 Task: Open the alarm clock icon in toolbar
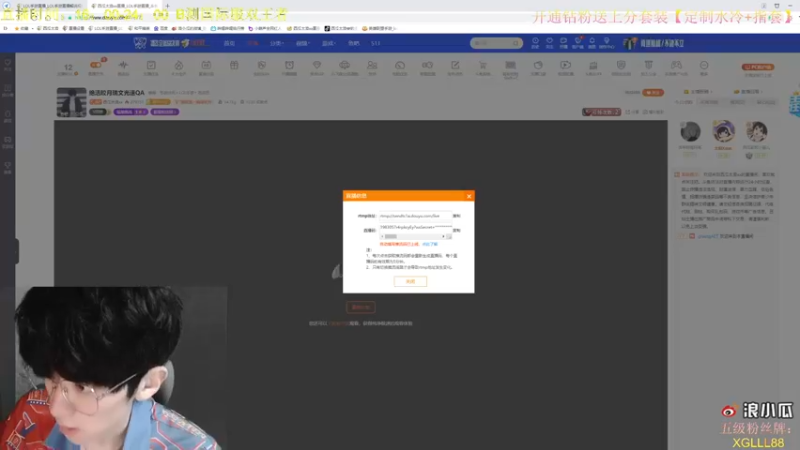[x=289, y=67]
